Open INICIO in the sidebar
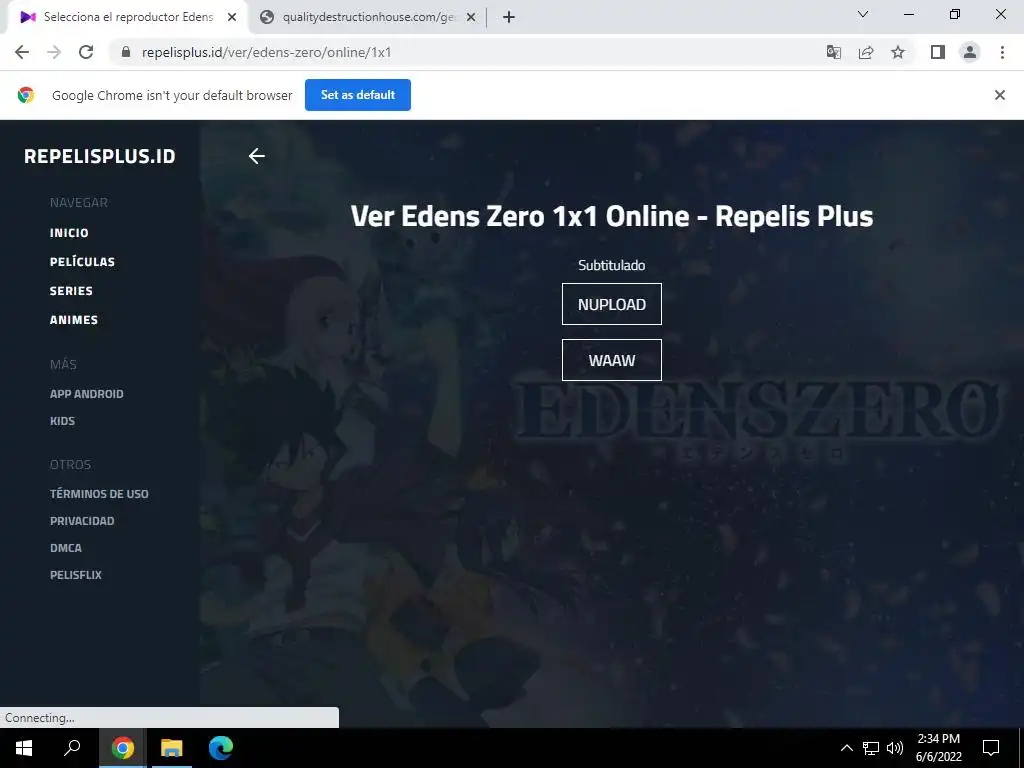 (69, 232)
